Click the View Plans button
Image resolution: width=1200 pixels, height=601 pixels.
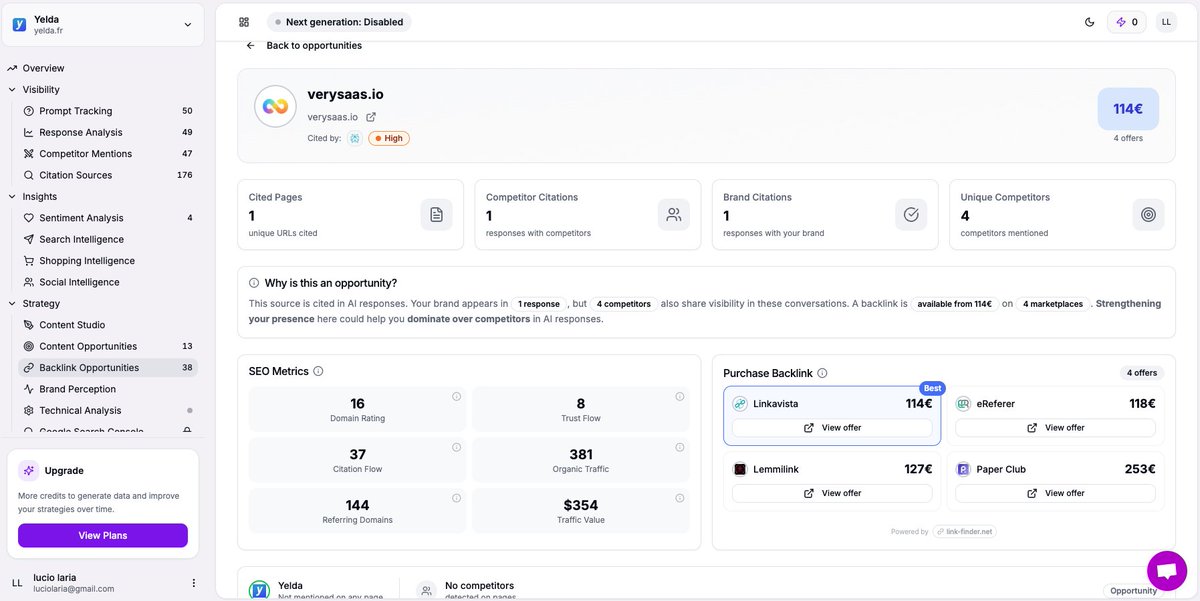[103, 535]
